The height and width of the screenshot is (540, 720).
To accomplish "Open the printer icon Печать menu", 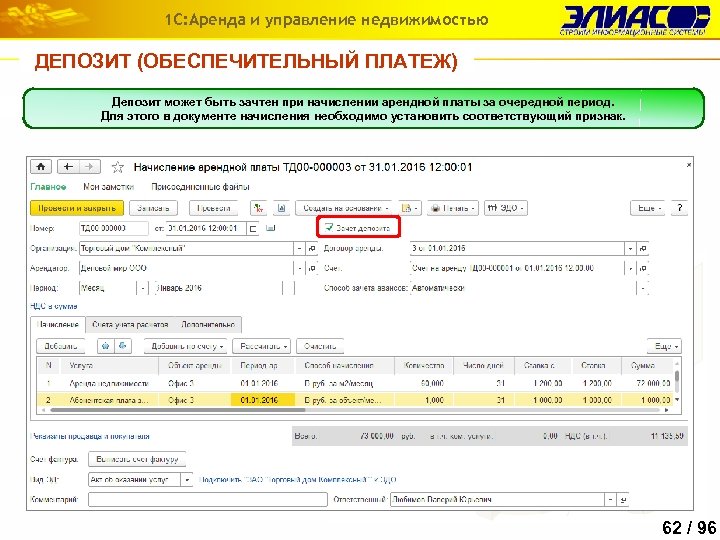I will click(453, 208).
